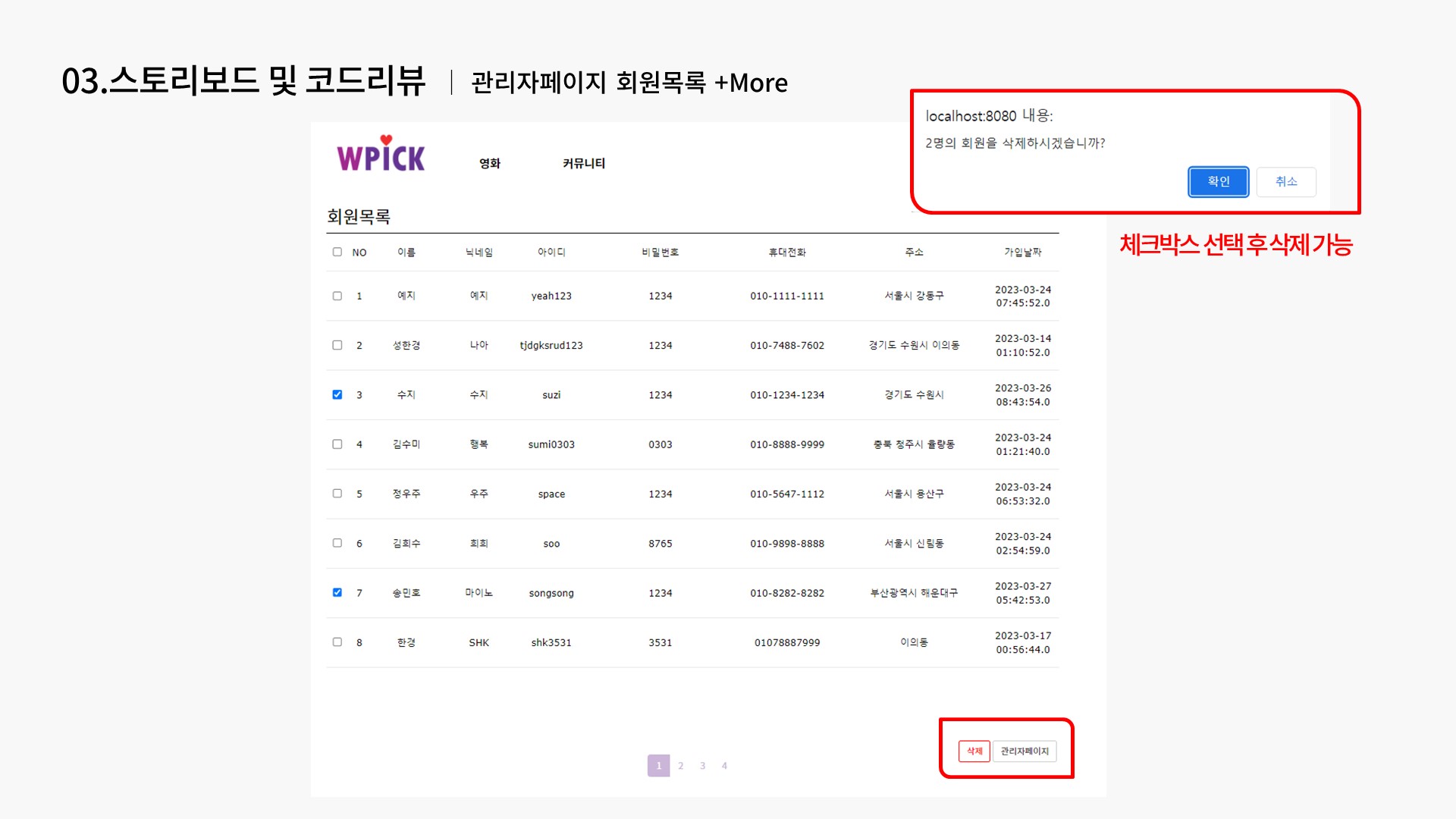Uncheck the checkbox for member songsong
1456x819 pixels.
pyautogui.click(x=337, y=593)
